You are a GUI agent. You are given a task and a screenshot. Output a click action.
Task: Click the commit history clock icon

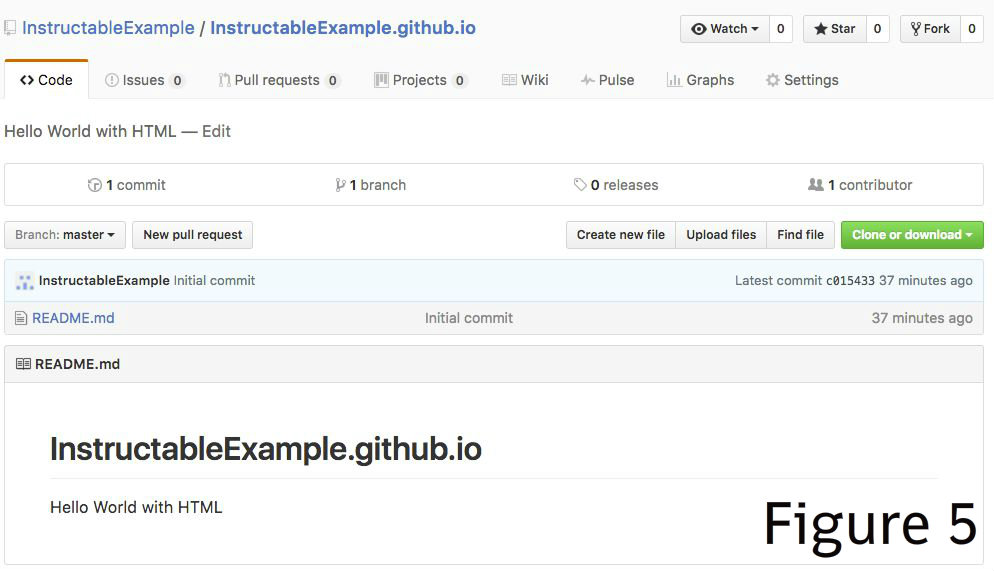pos(94,185)
